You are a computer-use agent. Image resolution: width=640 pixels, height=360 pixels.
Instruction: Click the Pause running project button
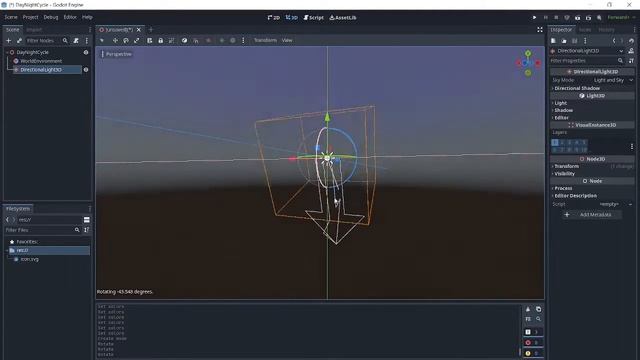point(545,18)
